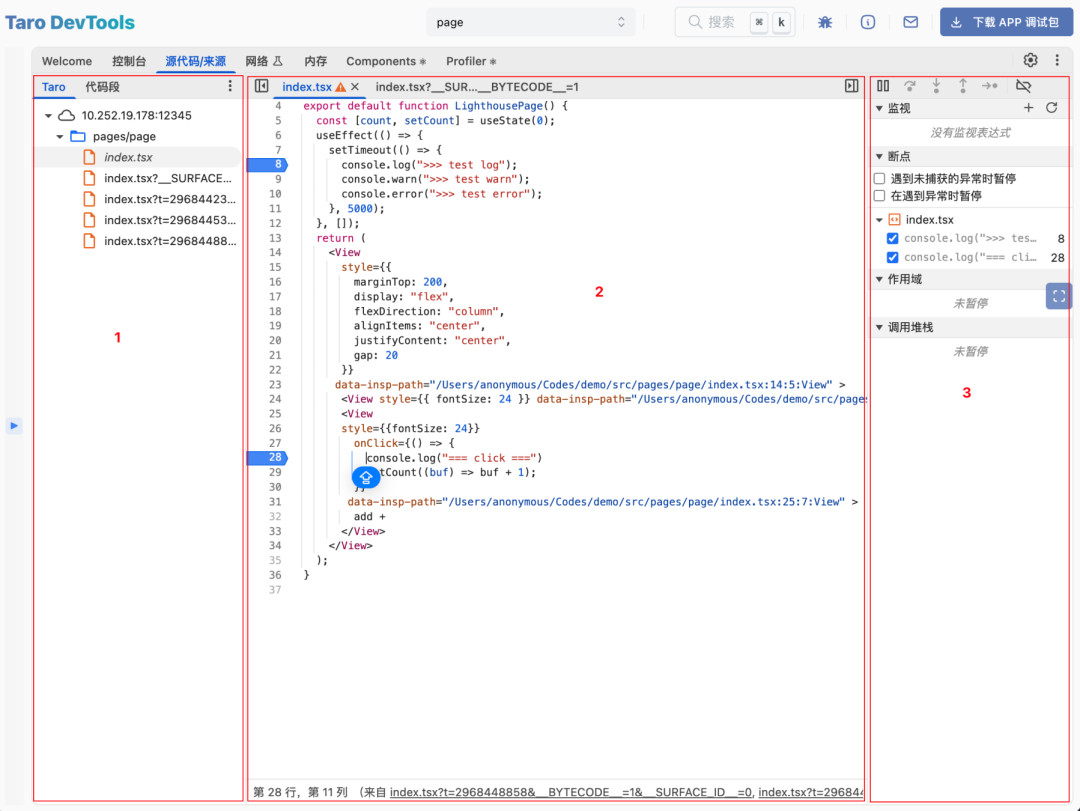
Task: Enable pause on uncaught exceptions
Action: (x=880, y=178)
